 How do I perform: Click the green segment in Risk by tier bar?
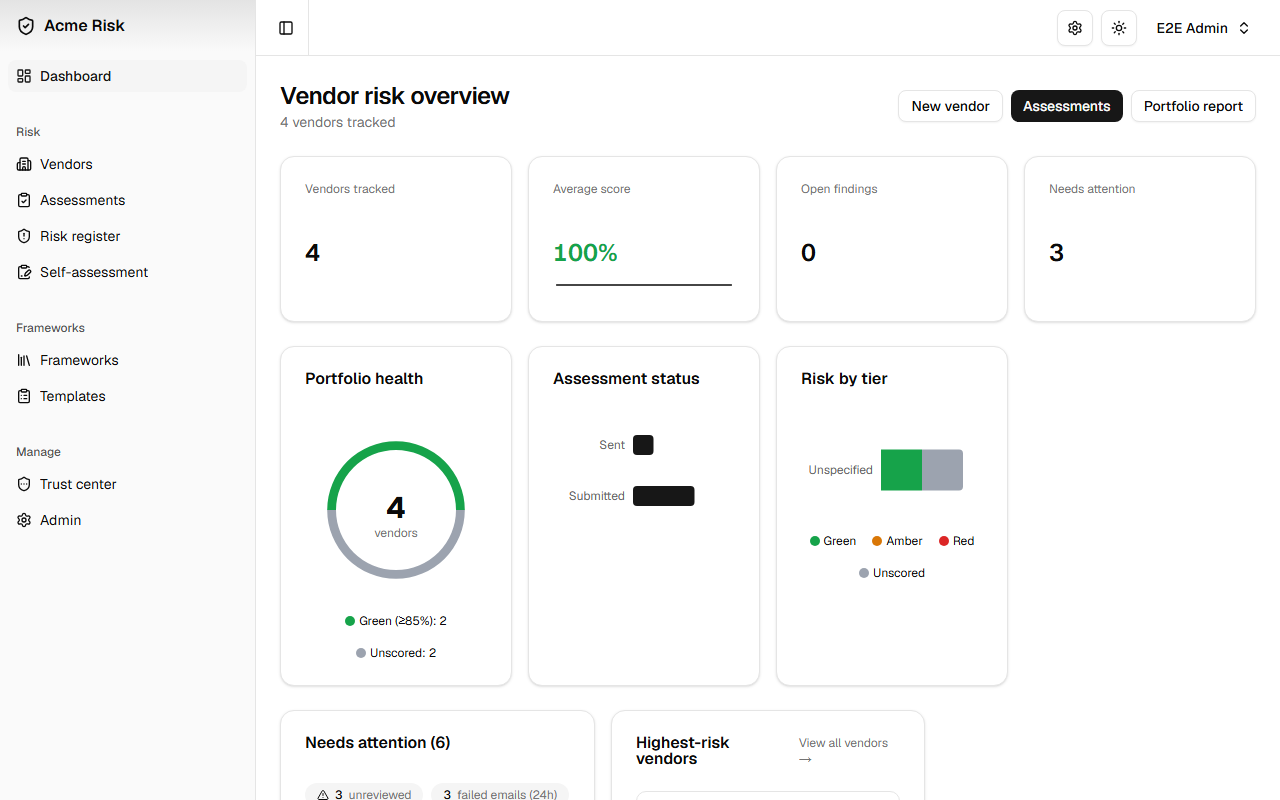click(901, 470)
